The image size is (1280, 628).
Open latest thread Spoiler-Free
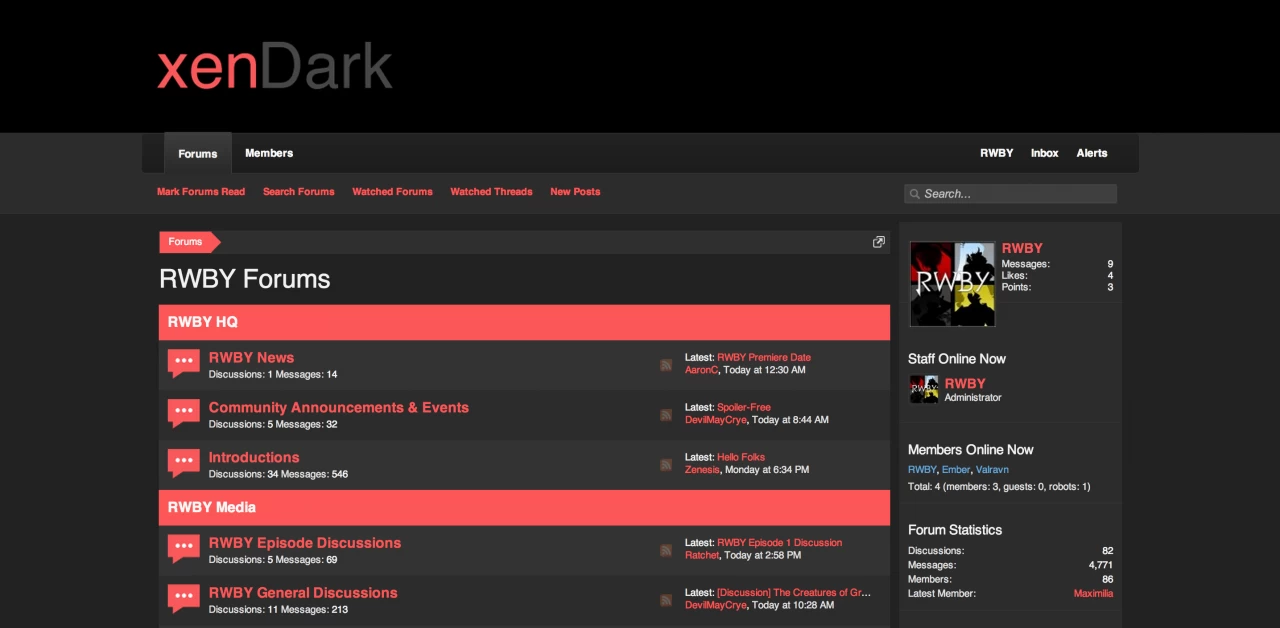click(744, 407)
